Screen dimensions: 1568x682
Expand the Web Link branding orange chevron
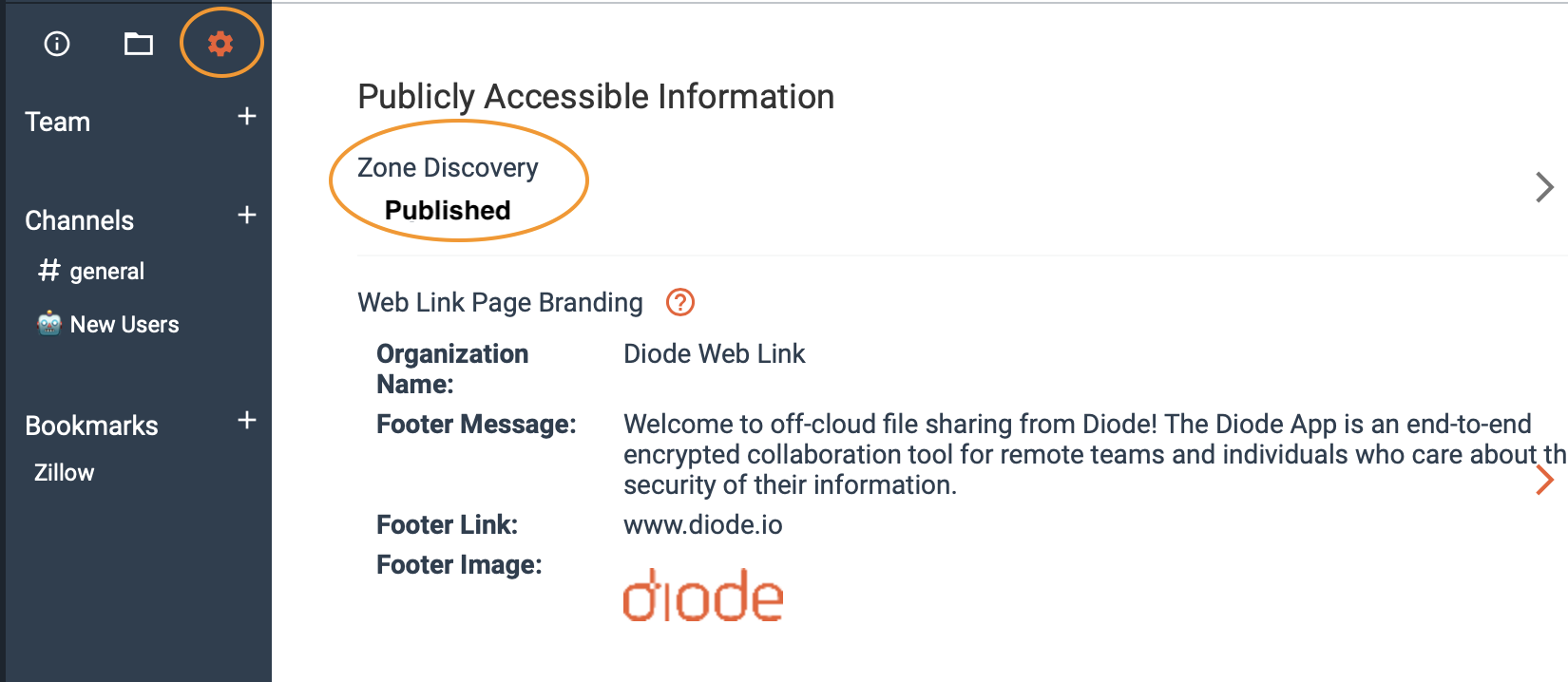1544,480
